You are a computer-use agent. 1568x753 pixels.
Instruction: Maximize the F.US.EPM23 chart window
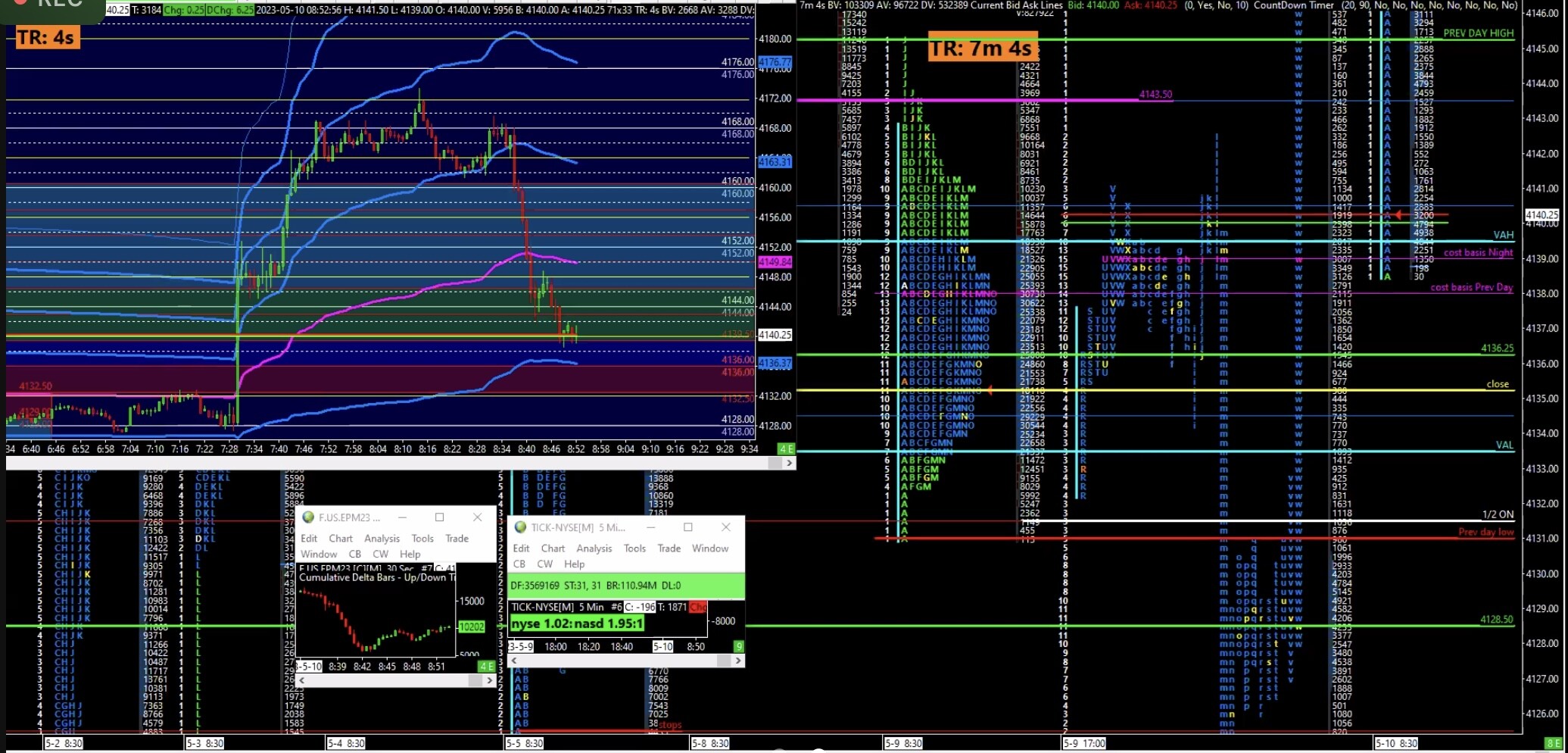(x=439, y=517)
